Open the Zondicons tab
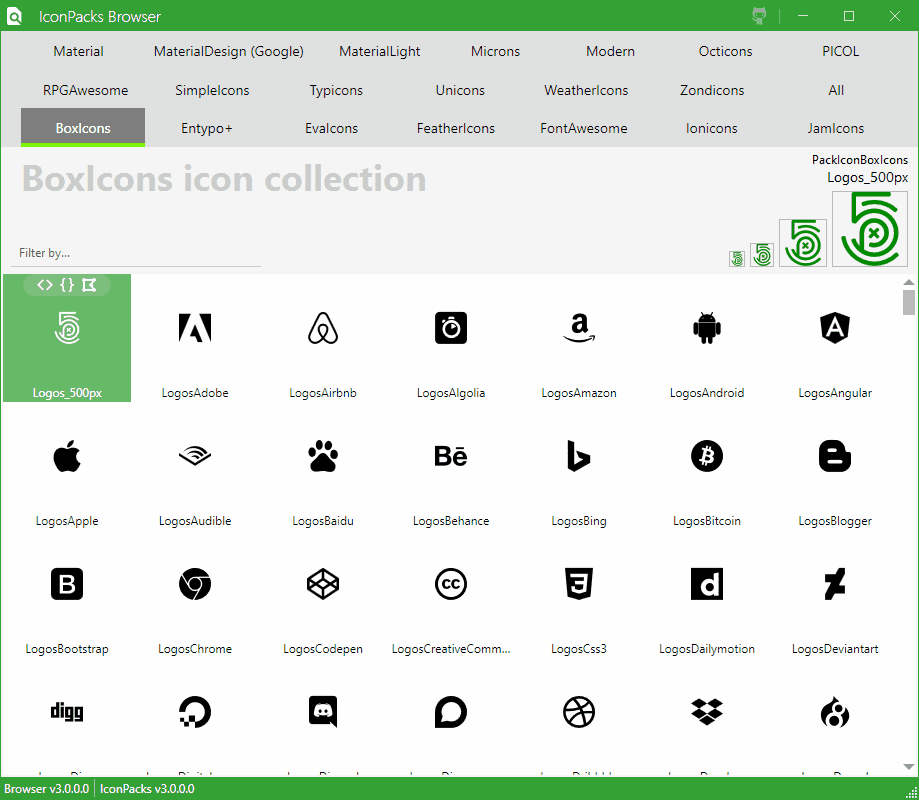 click(x=712, y=90)
